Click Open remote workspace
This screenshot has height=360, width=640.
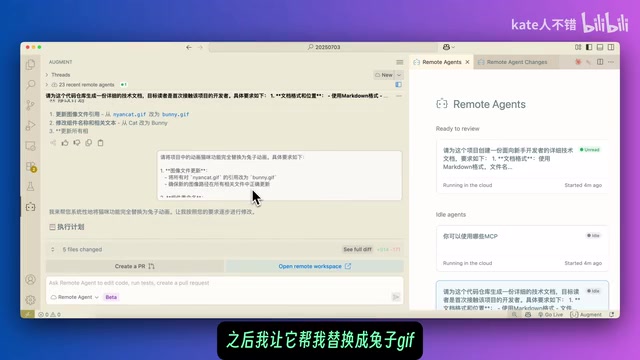click(x=314, y=266)
